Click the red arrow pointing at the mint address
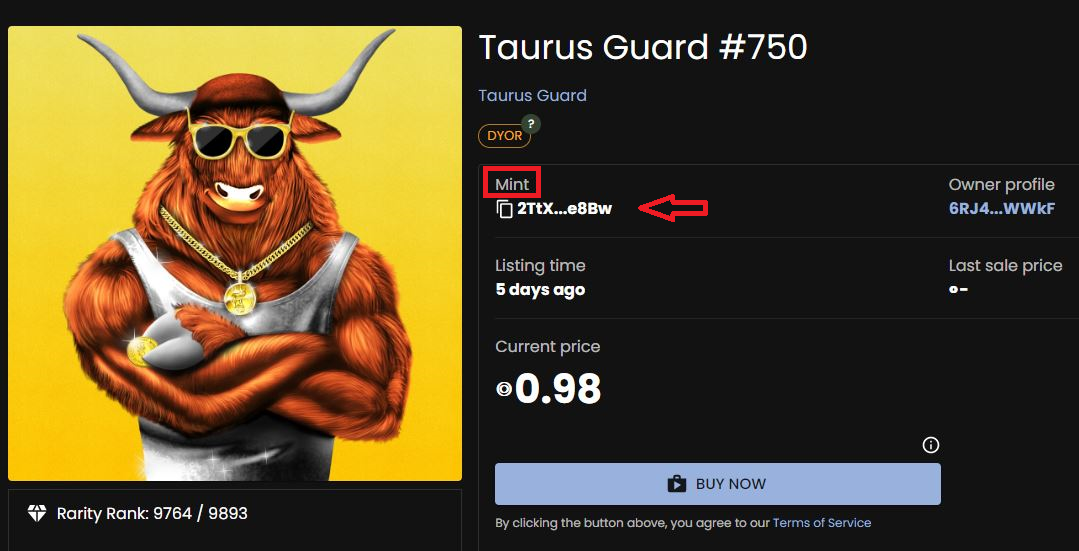The height and width of the screenshot is (551, 1079). pyautogui.click(x=673, y=208)
